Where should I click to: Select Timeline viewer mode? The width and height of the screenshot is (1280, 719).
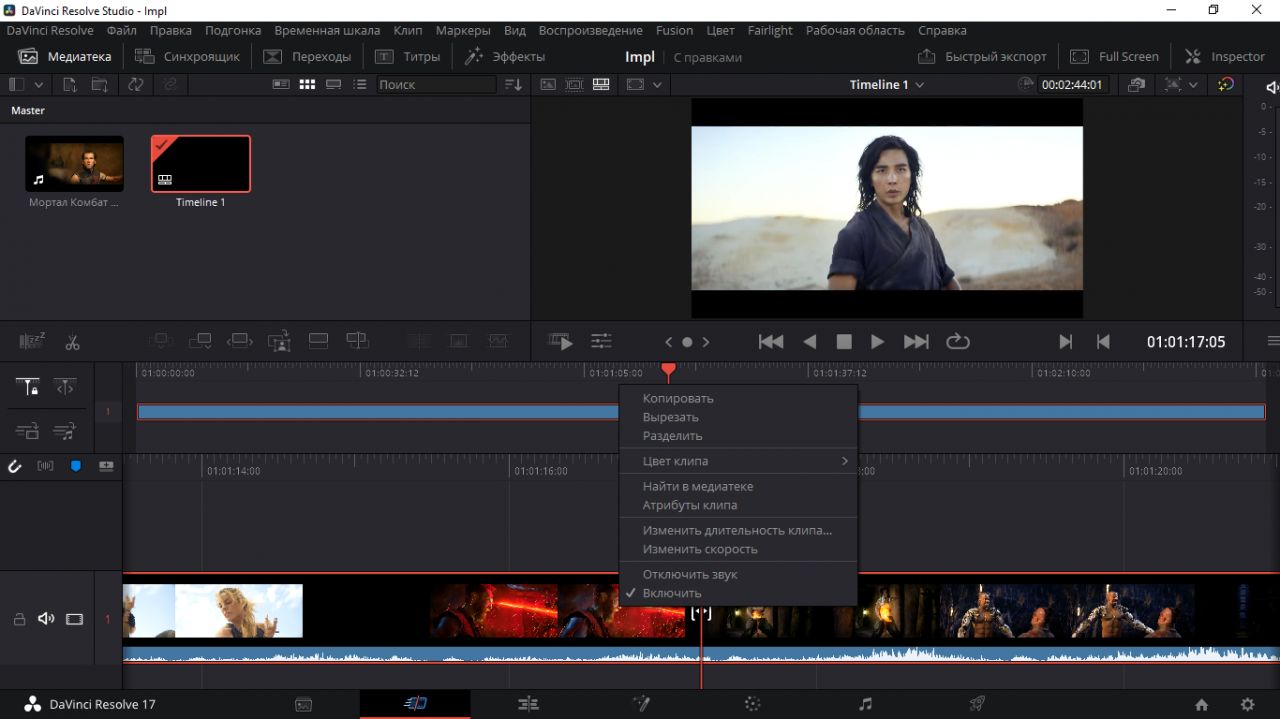click(x=601, y=85)
